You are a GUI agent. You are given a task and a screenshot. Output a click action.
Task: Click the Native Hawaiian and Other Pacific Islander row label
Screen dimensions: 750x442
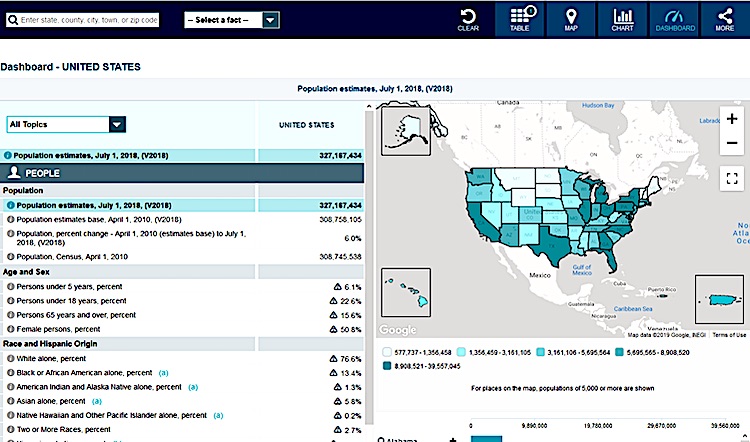pyautogui.click(x=111, y=415)
